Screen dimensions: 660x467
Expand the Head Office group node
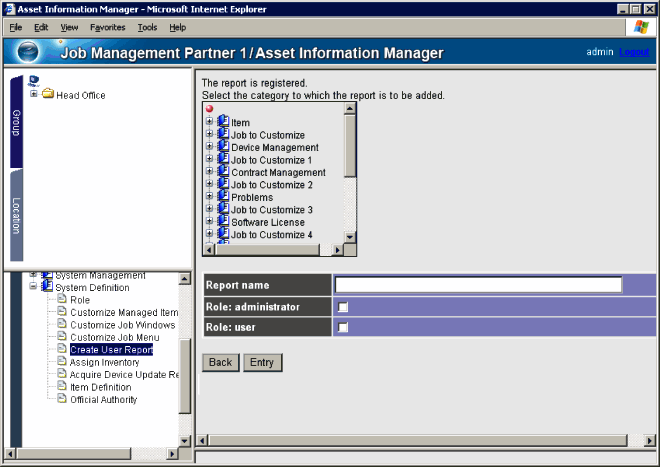(34, 93)
